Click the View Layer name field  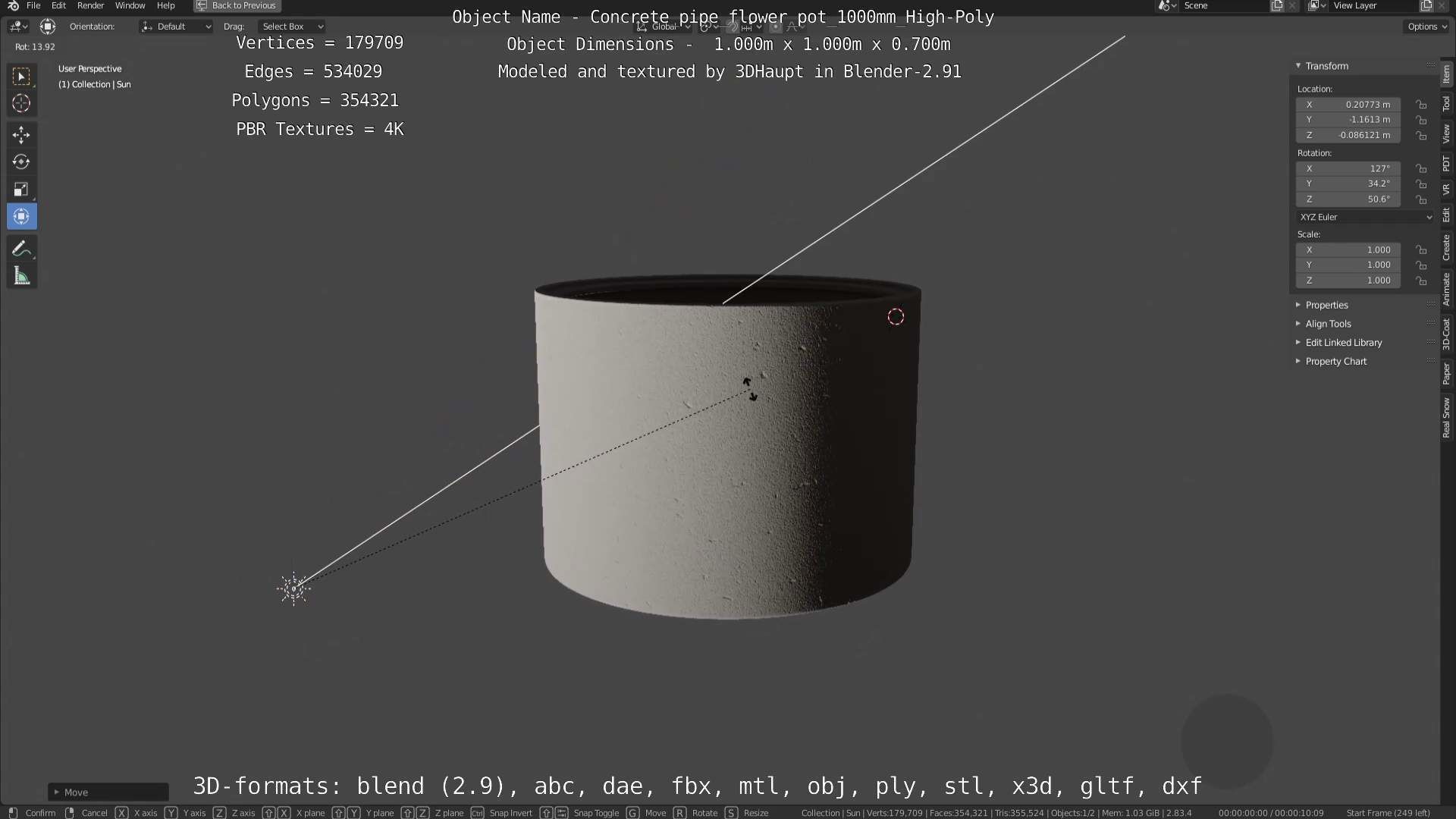pos(1373,5)
